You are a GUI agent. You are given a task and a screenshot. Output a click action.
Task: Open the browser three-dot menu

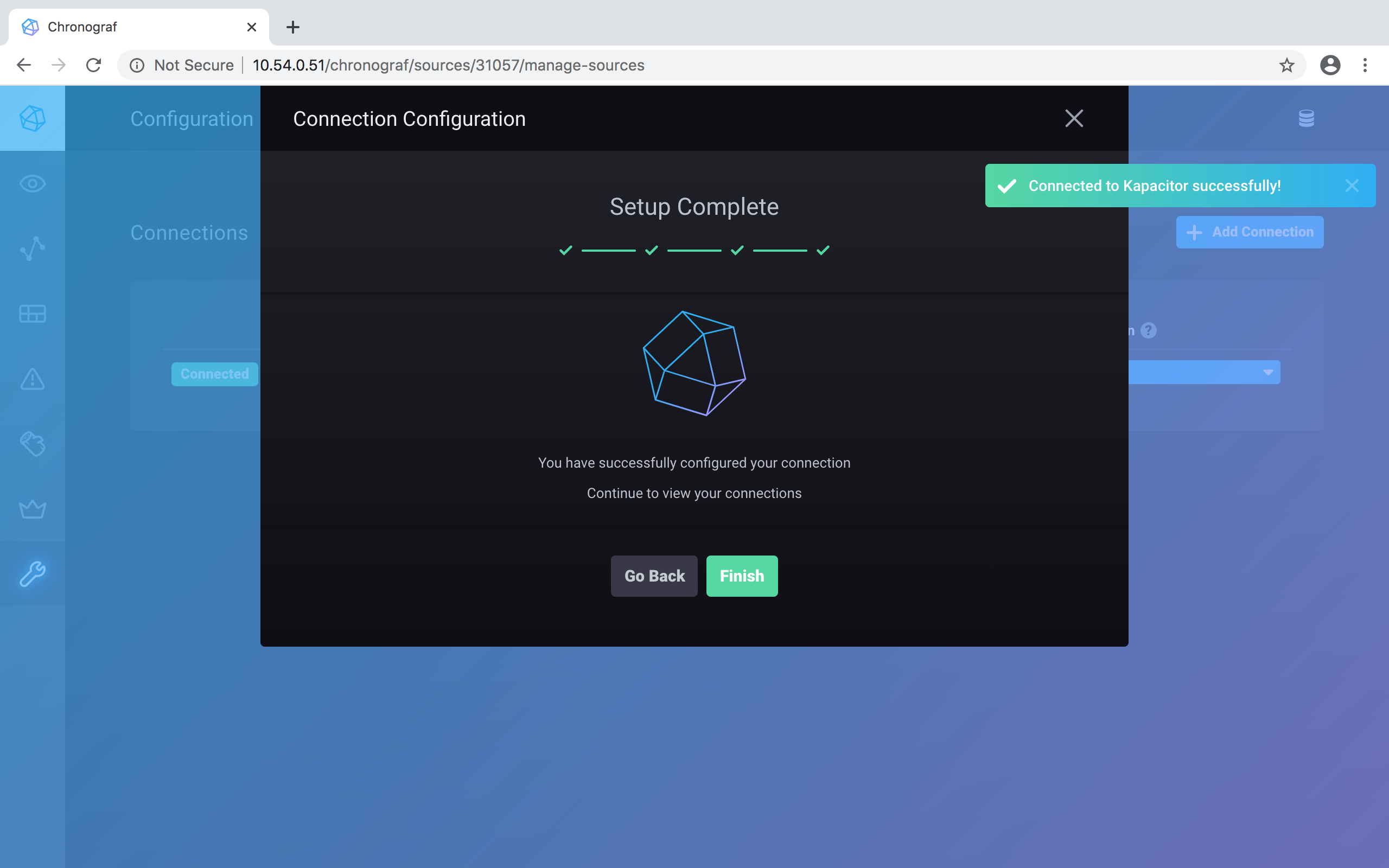tap(1365, 65)
